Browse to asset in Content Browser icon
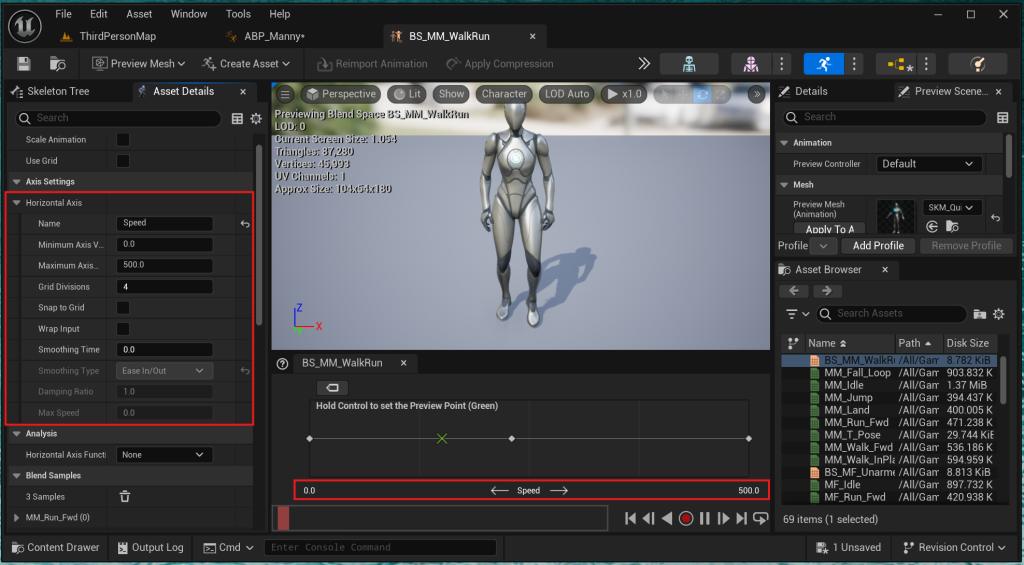Screen dimensions: 1024x565 coord(57,63)
